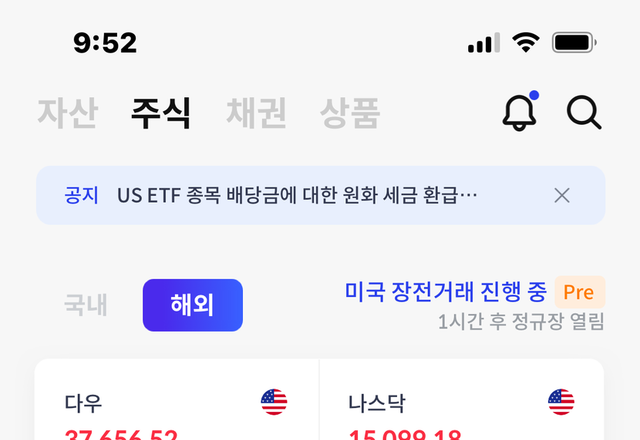This screenshot has height=440, width=640.
Task: Switch to the 채권 tab
Action: (x=256, y=113)
